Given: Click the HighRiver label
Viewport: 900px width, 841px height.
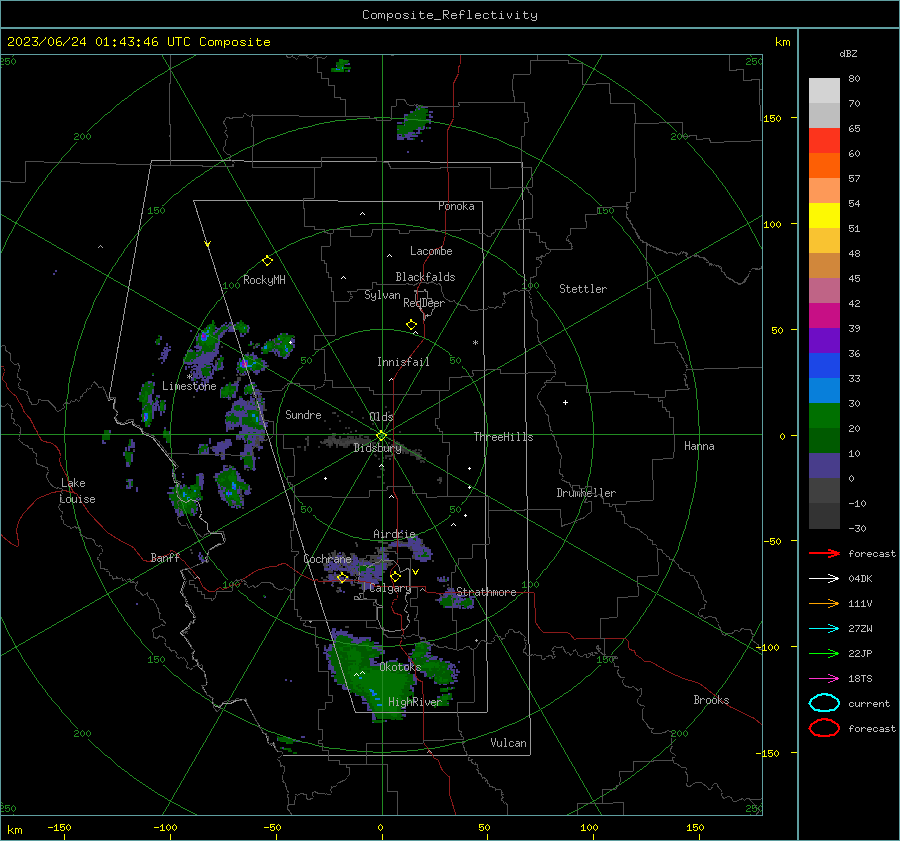Looking at the screenshot, I should click(x=415, y=702).
